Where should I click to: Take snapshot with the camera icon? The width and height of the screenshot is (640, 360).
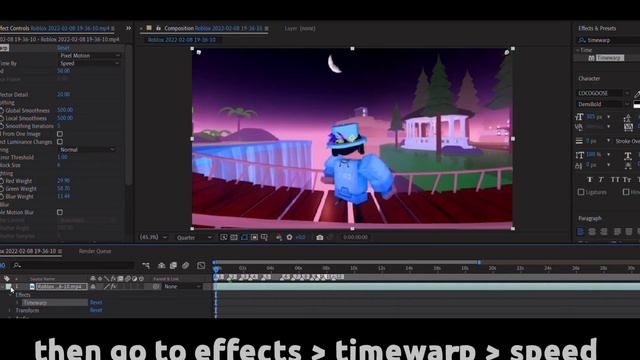(x=320, y=237)
